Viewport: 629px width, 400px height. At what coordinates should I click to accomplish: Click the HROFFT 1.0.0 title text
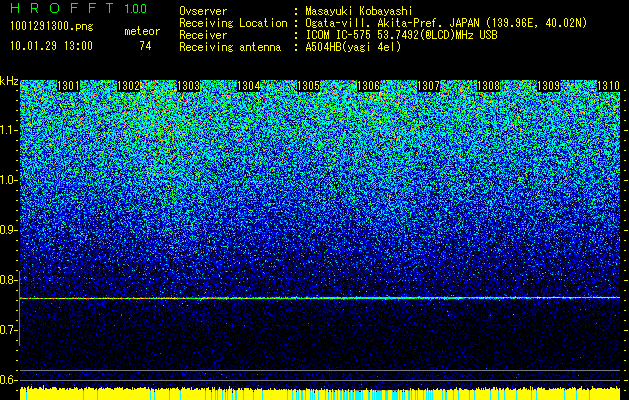click(79, 8)
